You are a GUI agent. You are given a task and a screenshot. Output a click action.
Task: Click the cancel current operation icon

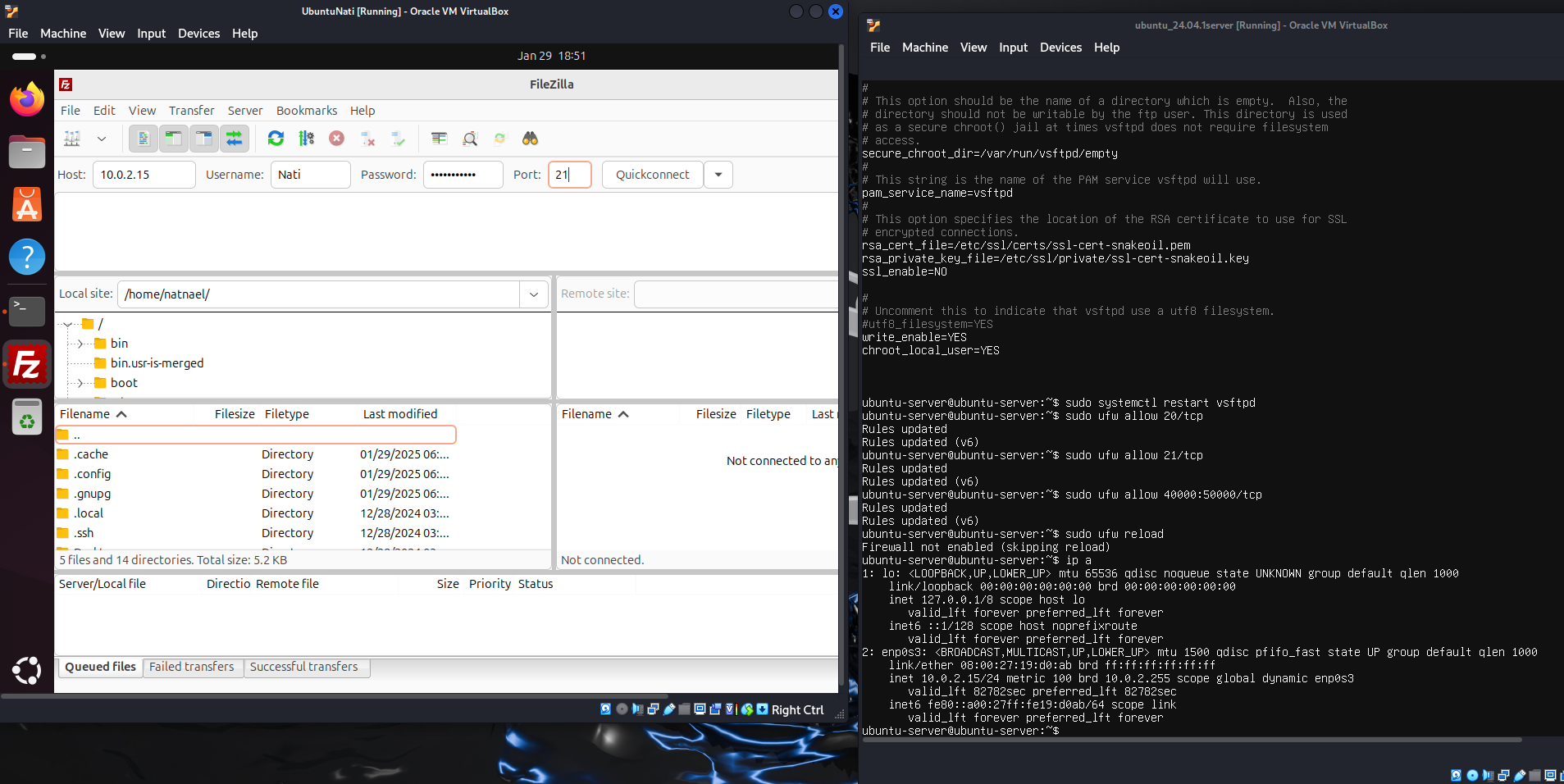coord(336,139)
